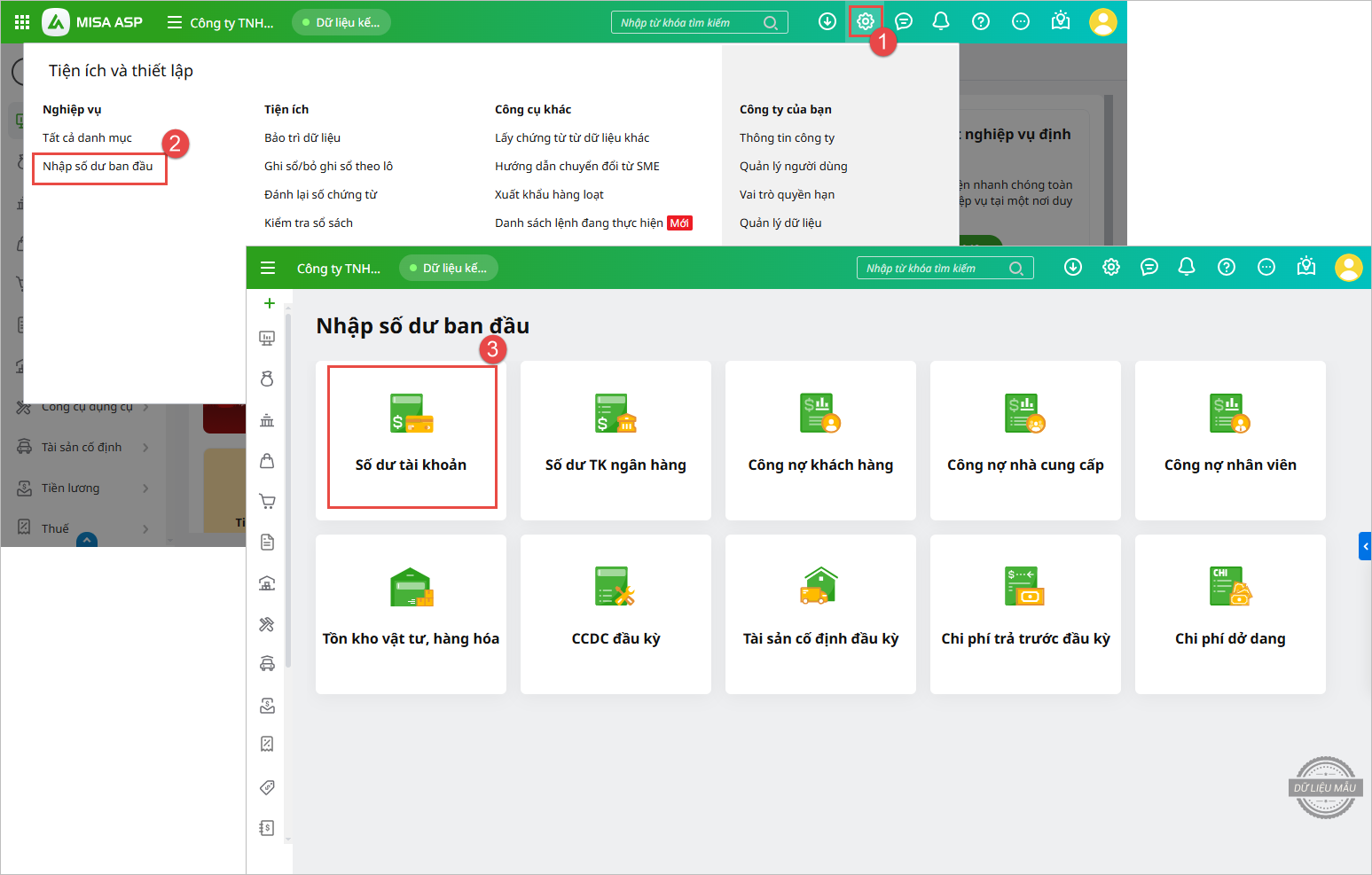
Task: Click the chat message icon in top bar
Action: [x=904, y=21]
